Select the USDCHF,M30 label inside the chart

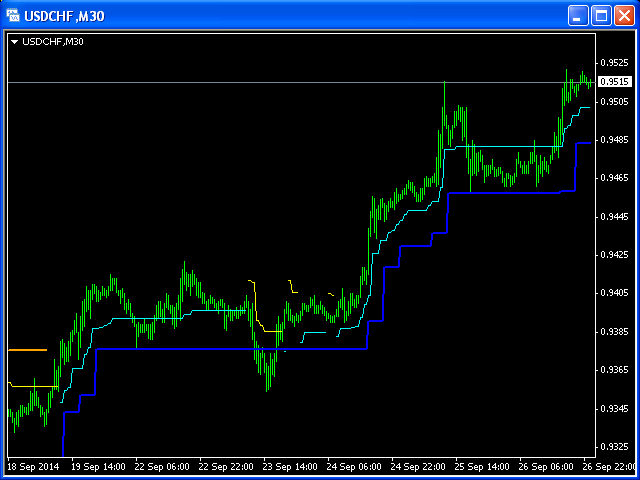[53, 42]
